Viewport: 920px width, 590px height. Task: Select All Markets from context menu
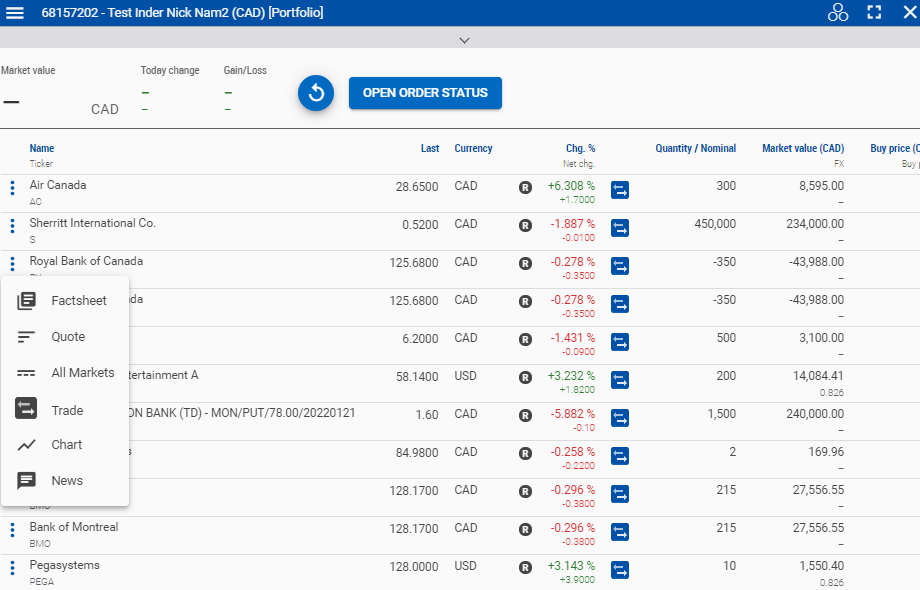[65, 373]
